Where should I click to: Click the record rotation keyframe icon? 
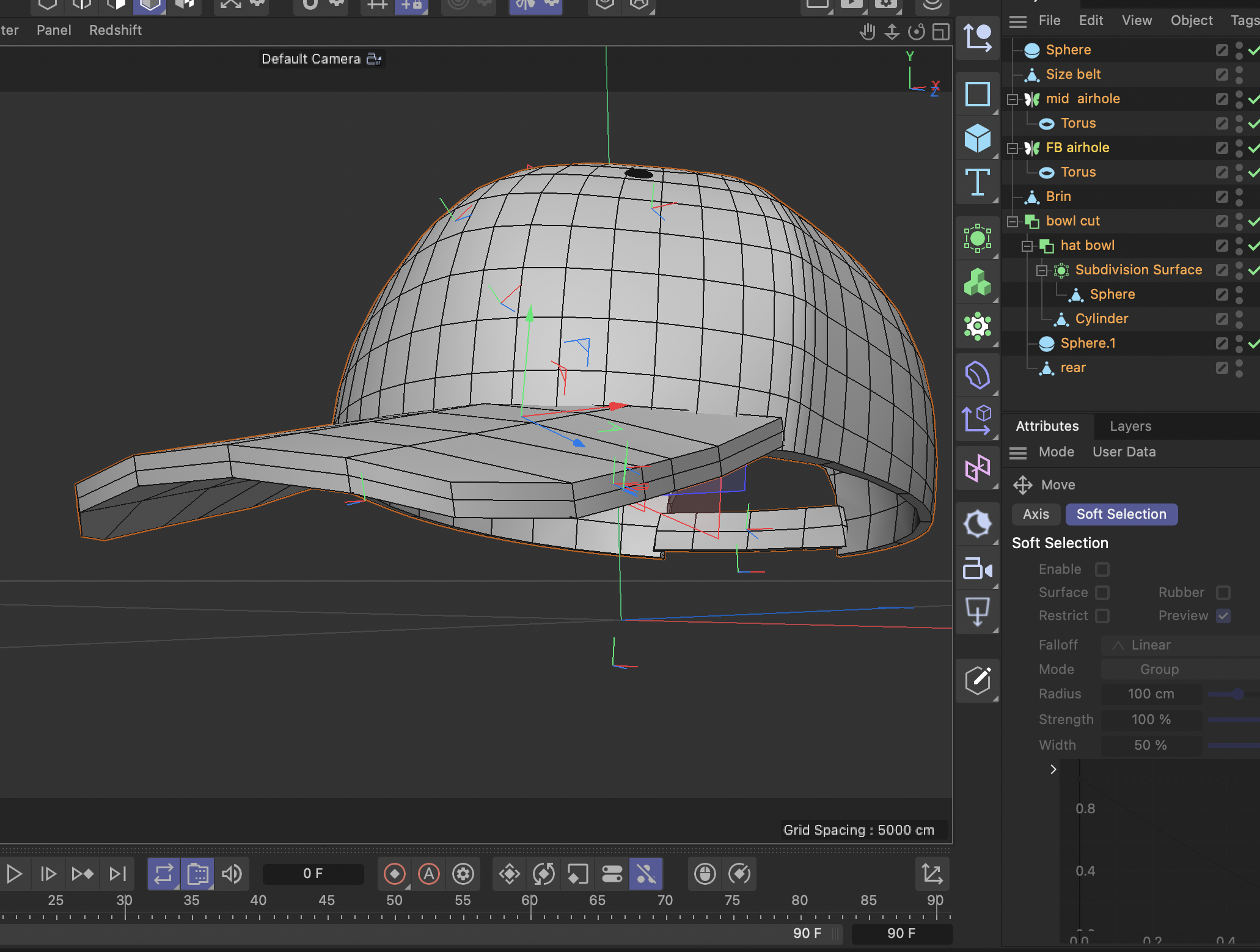pyautogui.click(x=543, y=874)
